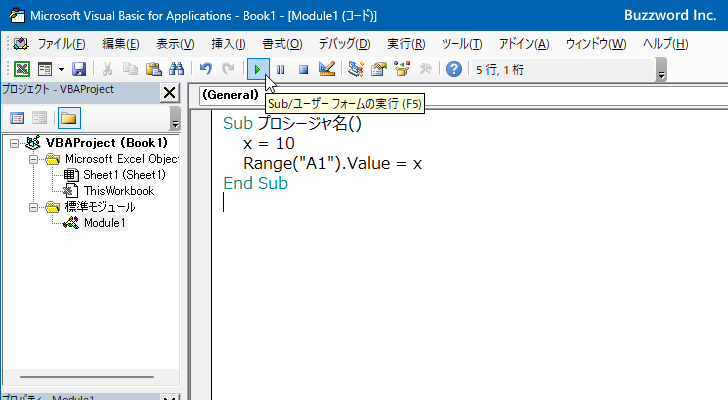Open the (General) object dropdown
728x400 pixels.
point(231,95)
